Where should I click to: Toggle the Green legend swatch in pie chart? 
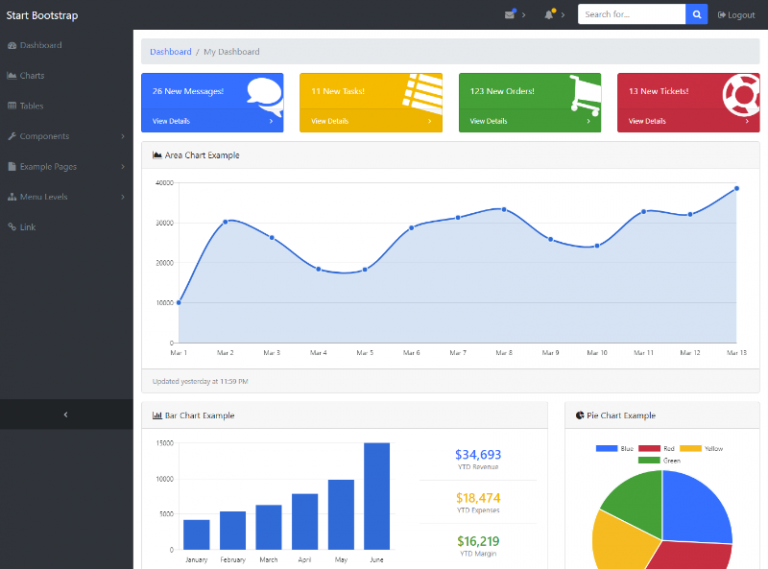point(648,460)
